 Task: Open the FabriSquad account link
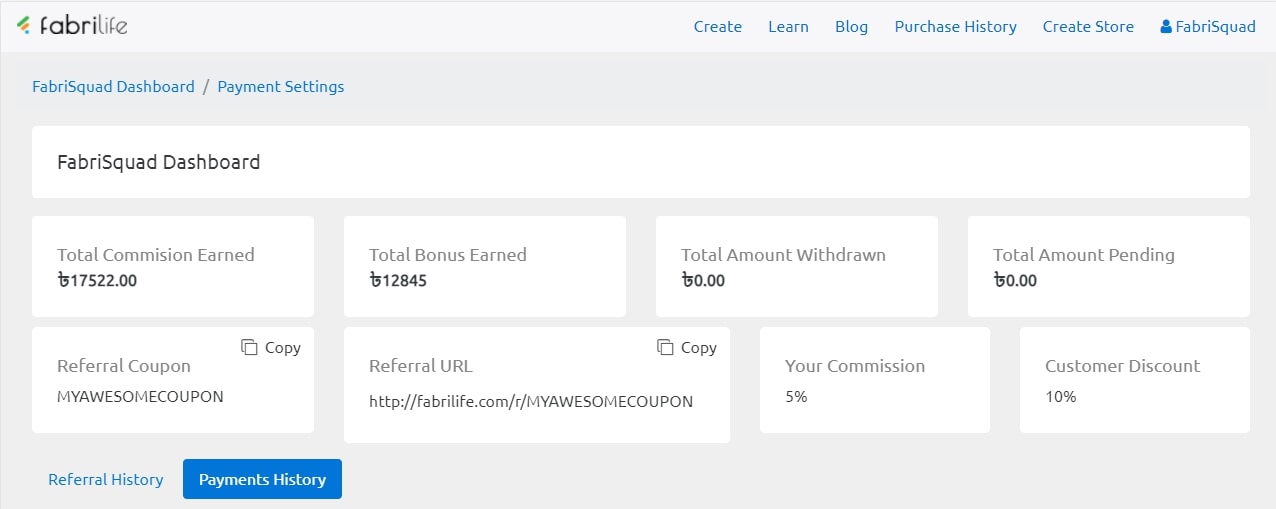(1208, 27)
